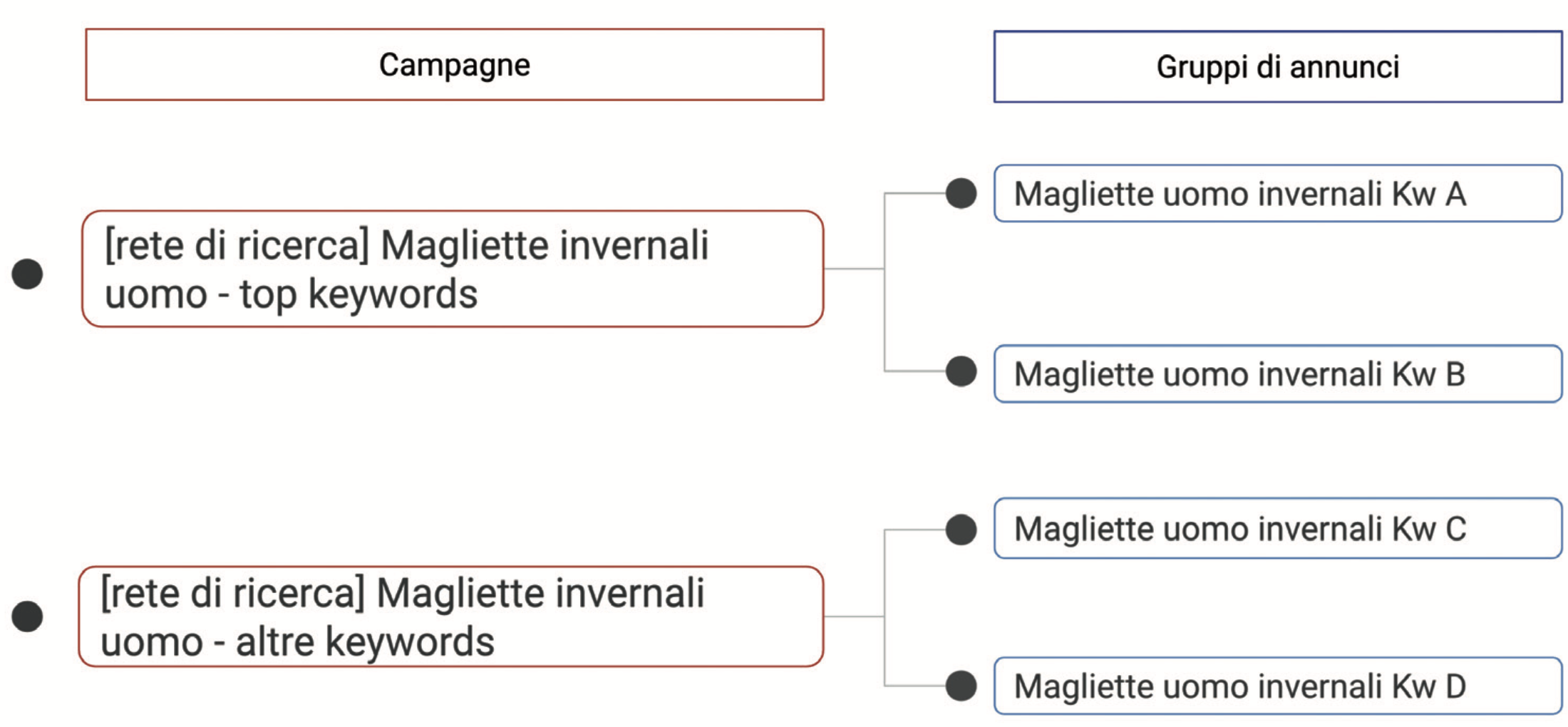Open ad group Magliette uomo invernali Kw B
The width and height of the screenshot is (1568, 727).
tap(1278, 373)
